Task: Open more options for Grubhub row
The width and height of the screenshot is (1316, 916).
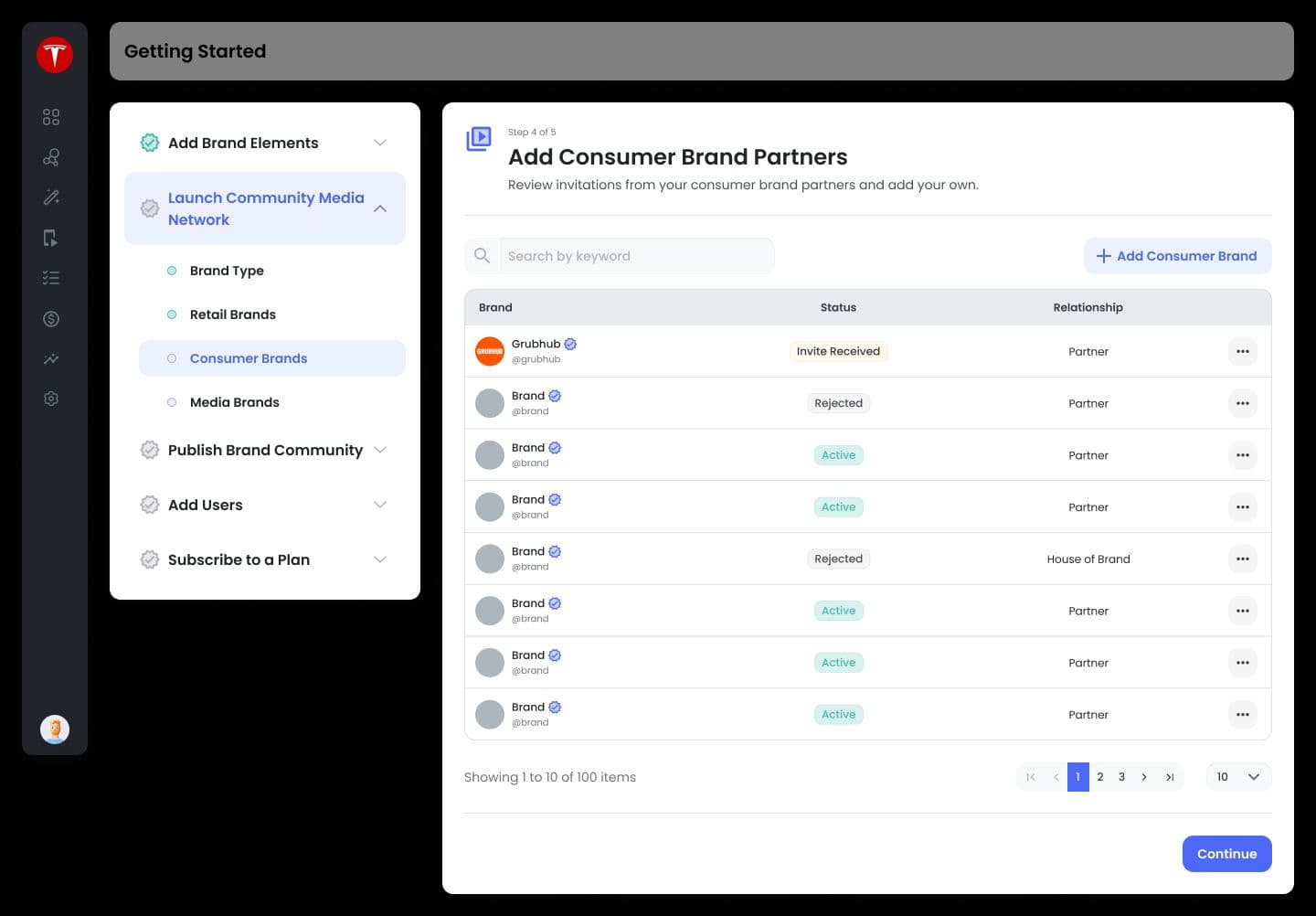Action: pos(1243,351)
